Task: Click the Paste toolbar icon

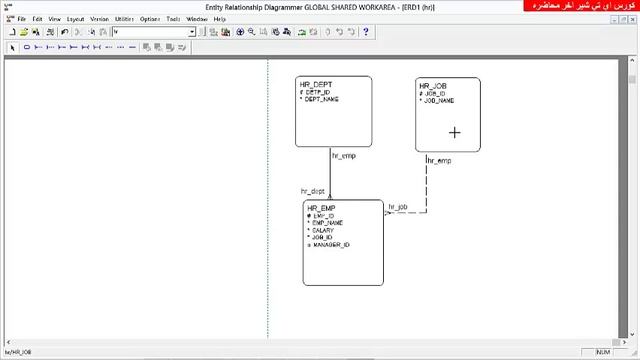Action: pyautogui.click(x=103, y=32)
